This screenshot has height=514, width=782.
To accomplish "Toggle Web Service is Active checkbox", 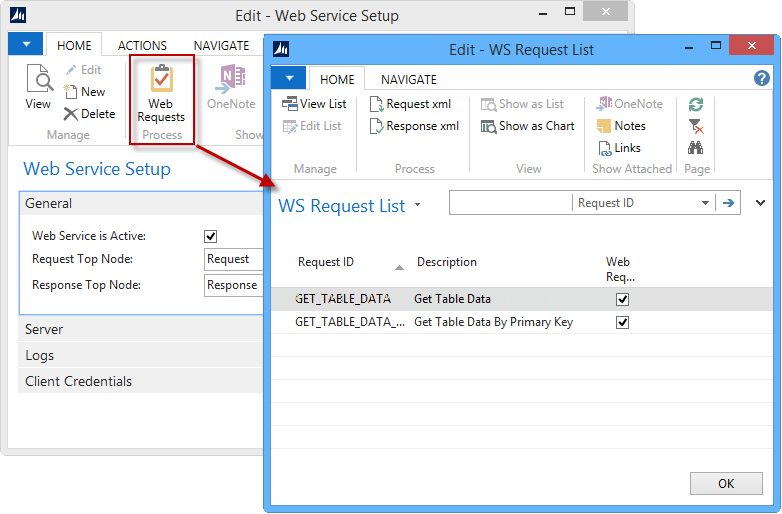I will pyautogui.click(x=210, y=236).
